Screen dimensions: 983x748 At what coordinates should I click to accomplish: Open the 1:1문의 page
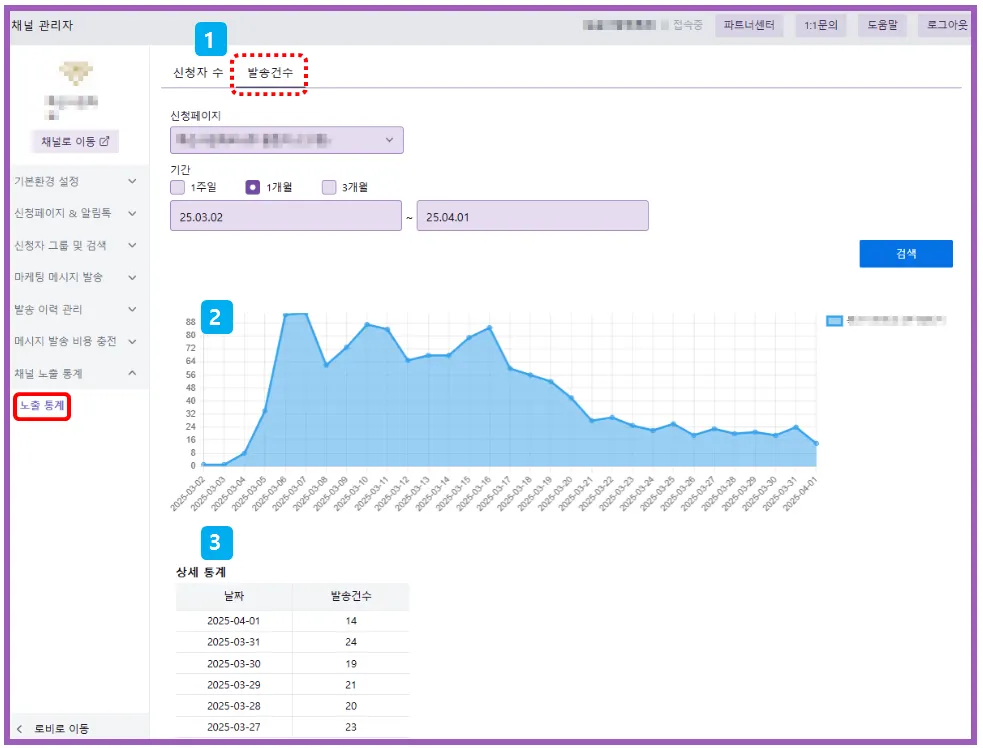click(821, 25)
